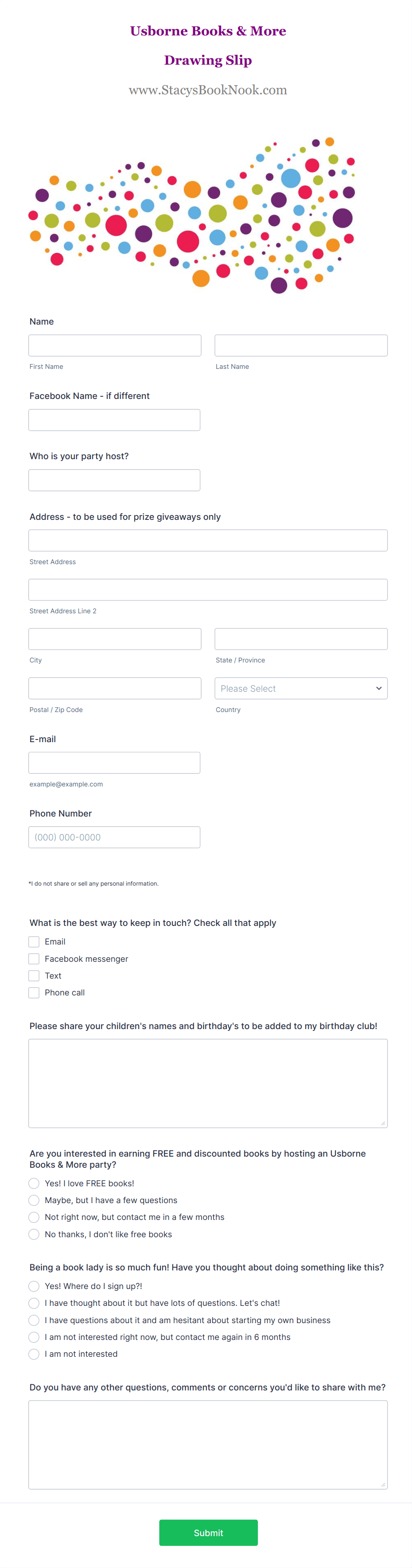412x1568 pixels.
Task: Choose "Maybe, but I have a few questions"
Action: click(34, 1200)
